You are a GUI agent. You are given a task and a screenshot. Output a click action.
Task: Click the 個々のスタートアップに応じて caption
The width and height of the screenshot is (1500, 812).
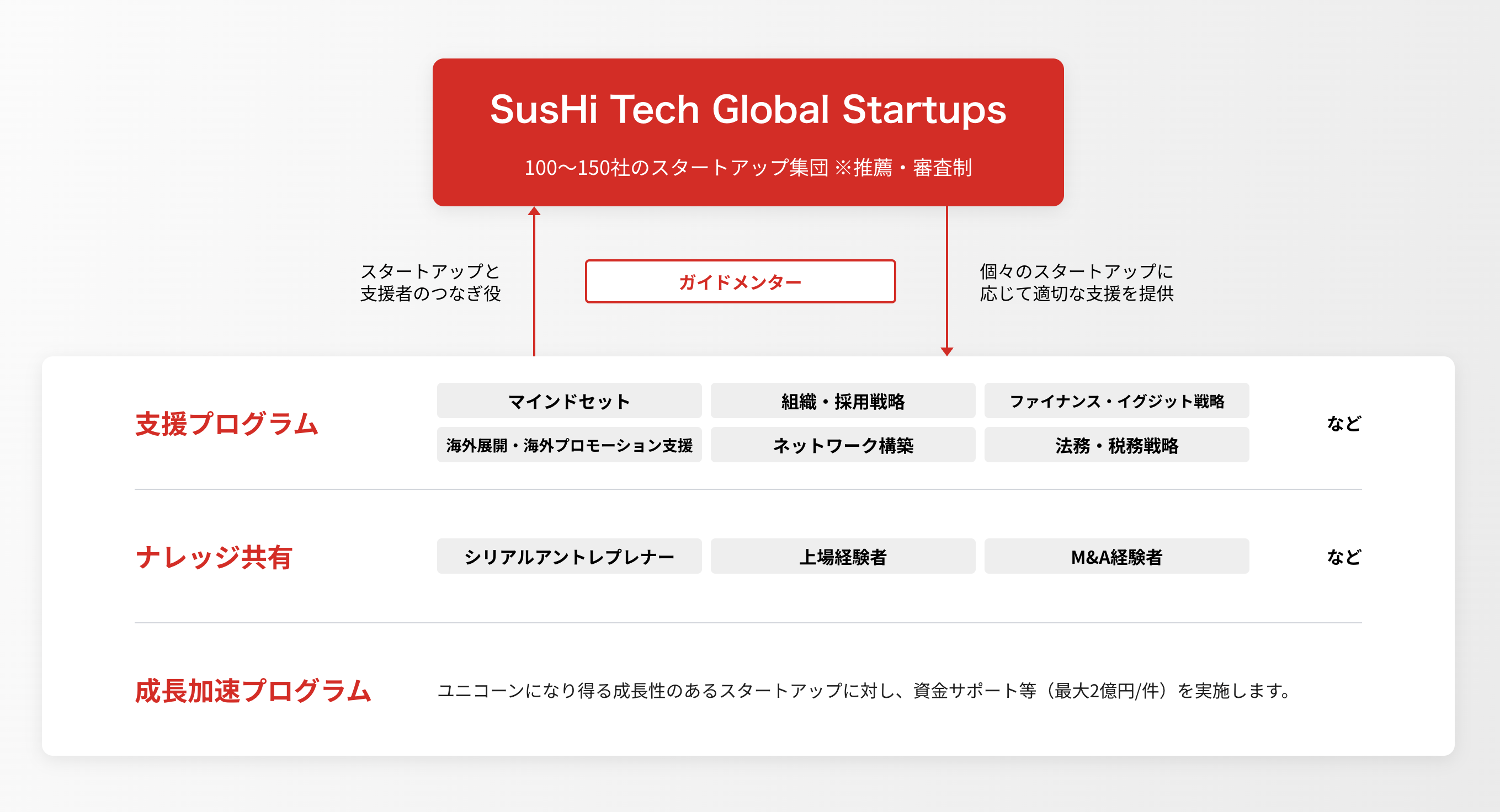1076,282
